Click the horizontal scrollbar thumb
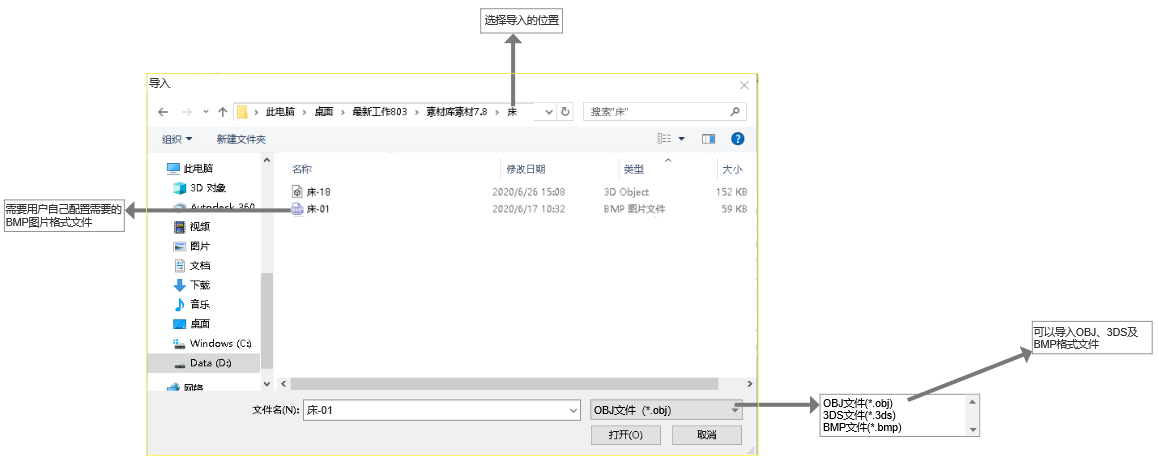This screenshot has width=1159, height=471. click(x=504, y=384)
